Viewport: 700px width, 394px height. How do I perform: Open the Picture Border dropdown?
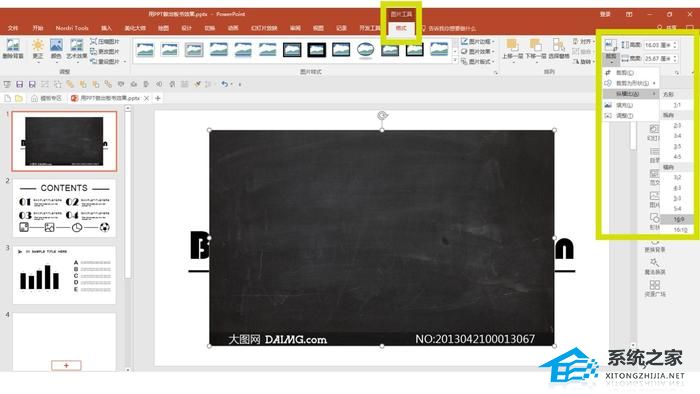(x=477, y=41)
